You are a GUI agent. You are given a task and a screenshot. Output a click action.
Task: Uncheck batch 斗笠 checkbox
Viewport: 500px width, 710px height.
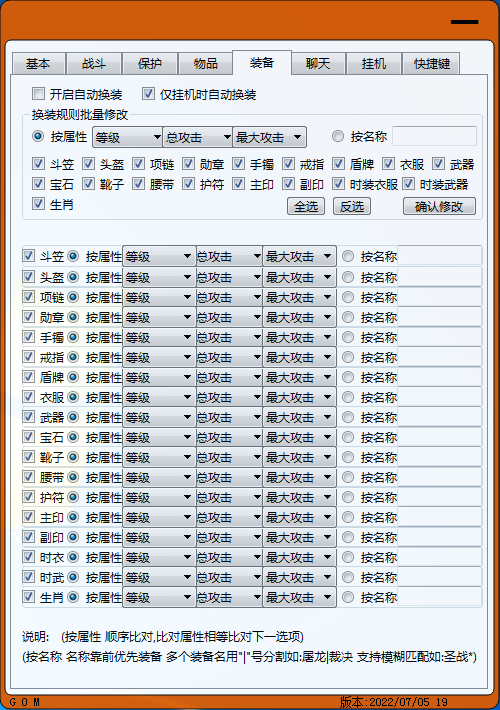(38, 163)
